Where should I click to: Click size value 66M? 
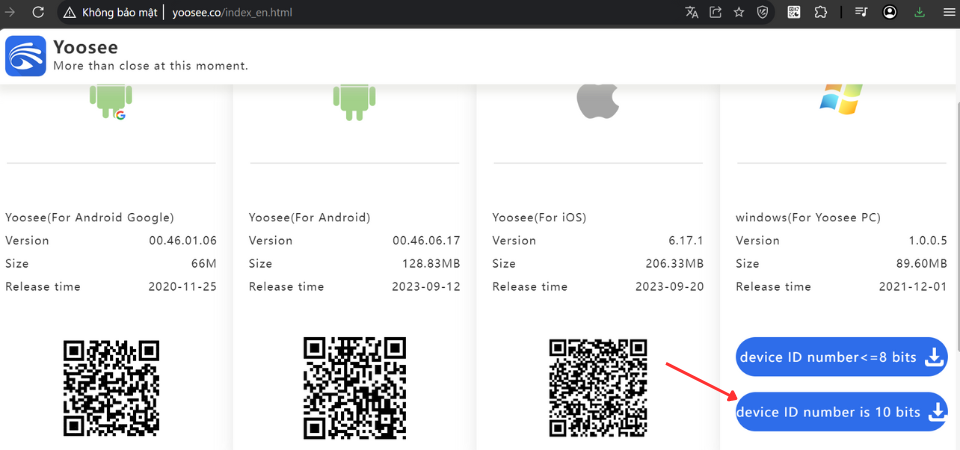[204, 264]
